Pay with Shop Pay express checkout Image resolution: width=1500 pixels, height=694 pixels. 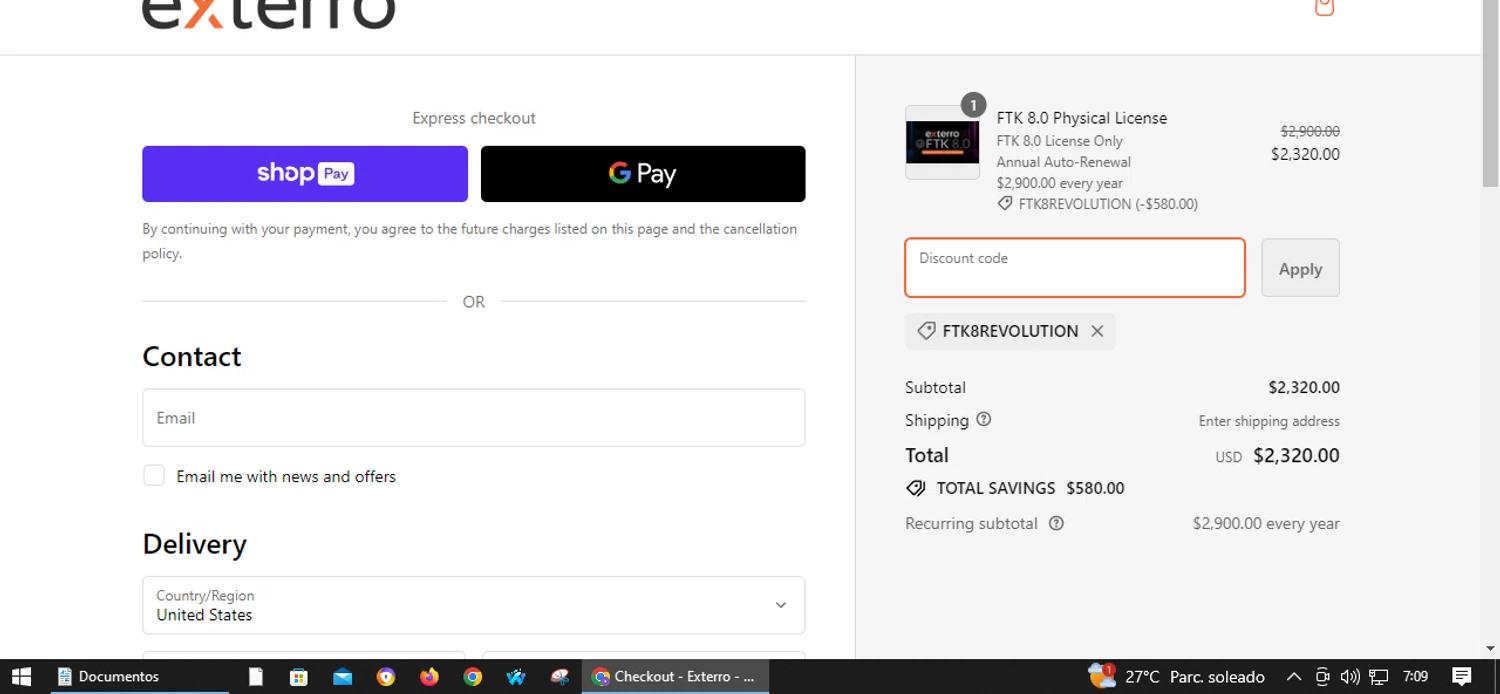[305, 174]
